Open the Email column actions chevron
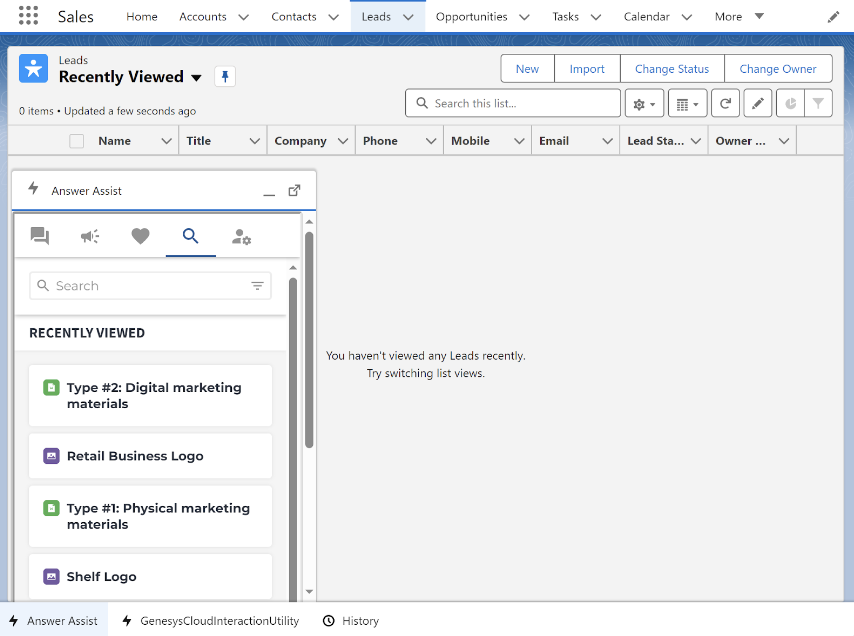 (x=607, y=141)
